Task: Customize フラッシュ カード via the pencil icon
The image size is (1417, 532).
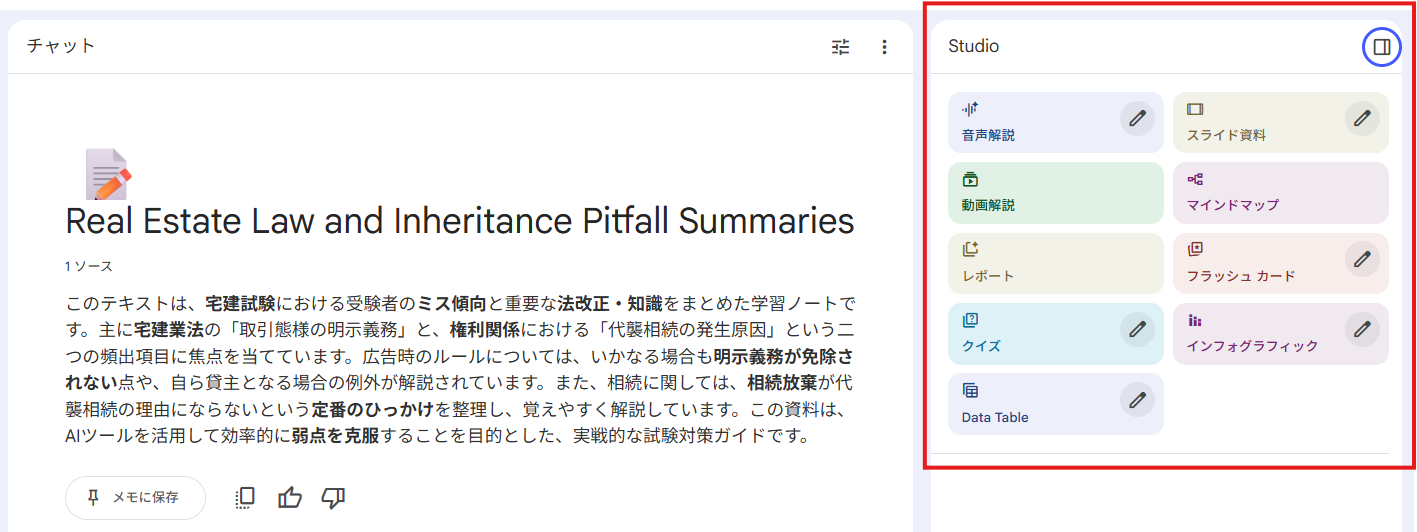Action: click(x=1362, y=259)
